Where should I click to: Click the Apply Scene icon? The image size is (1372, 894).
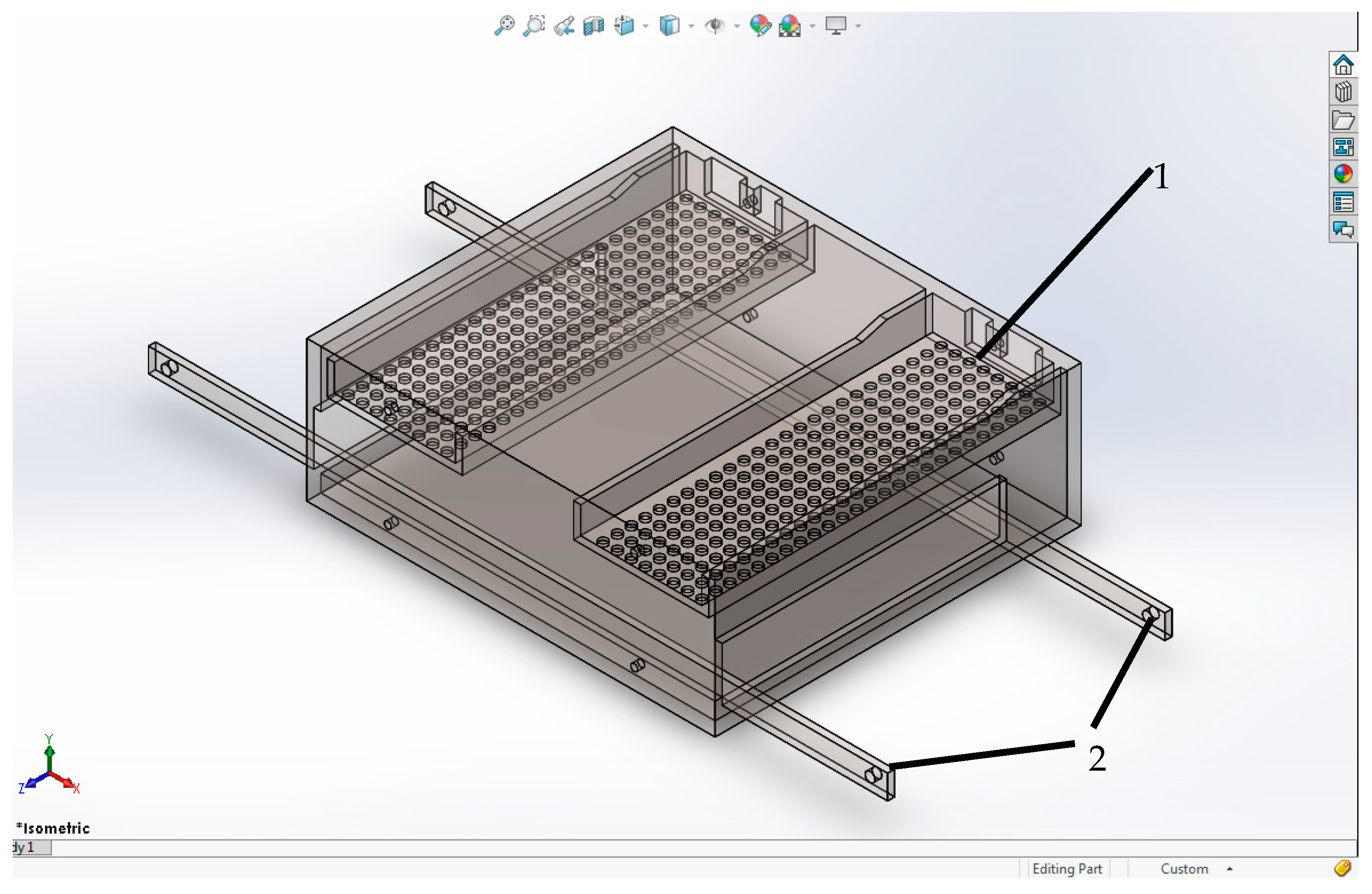(789, 26)
